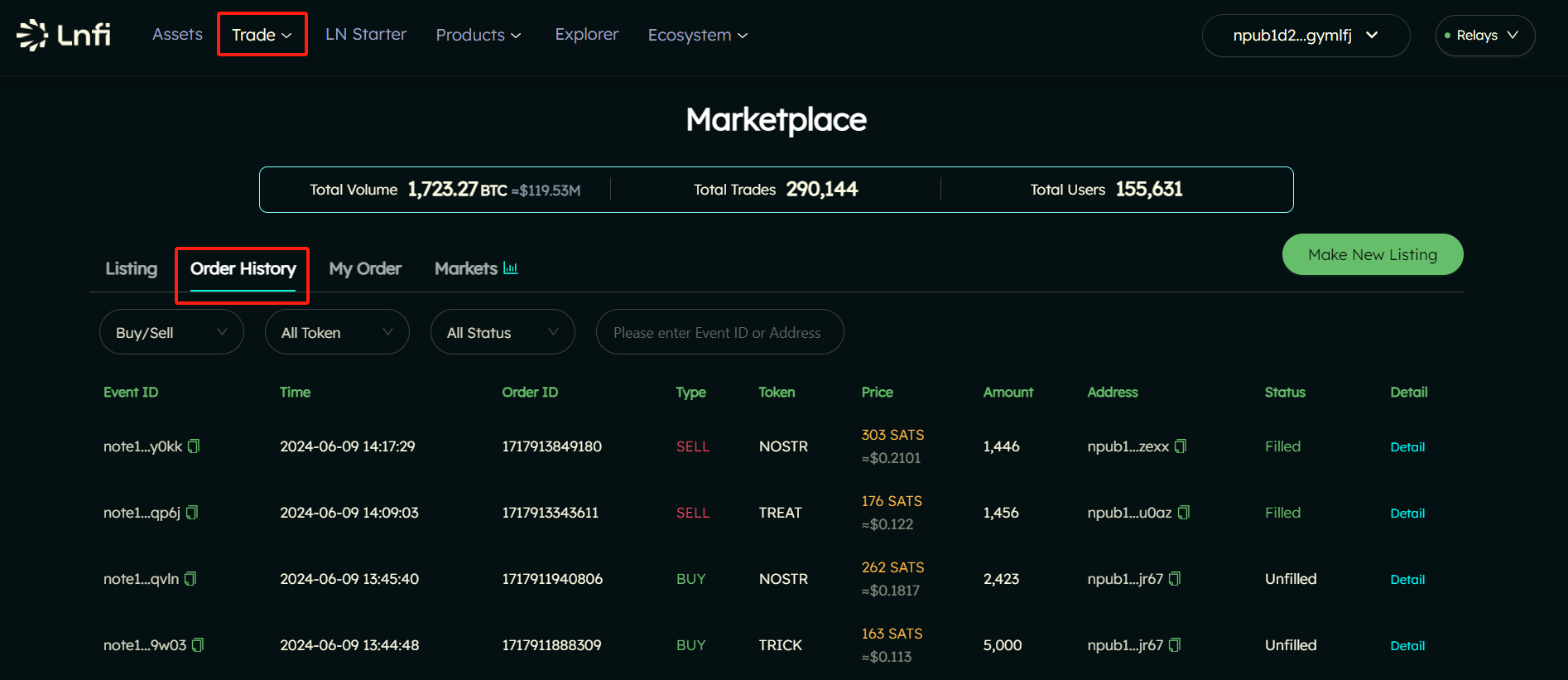Image resolution: width=1568 pixels, height=680 pixels.
Task: Open the Buy/Sell filter dropdown
Action: 171,332
